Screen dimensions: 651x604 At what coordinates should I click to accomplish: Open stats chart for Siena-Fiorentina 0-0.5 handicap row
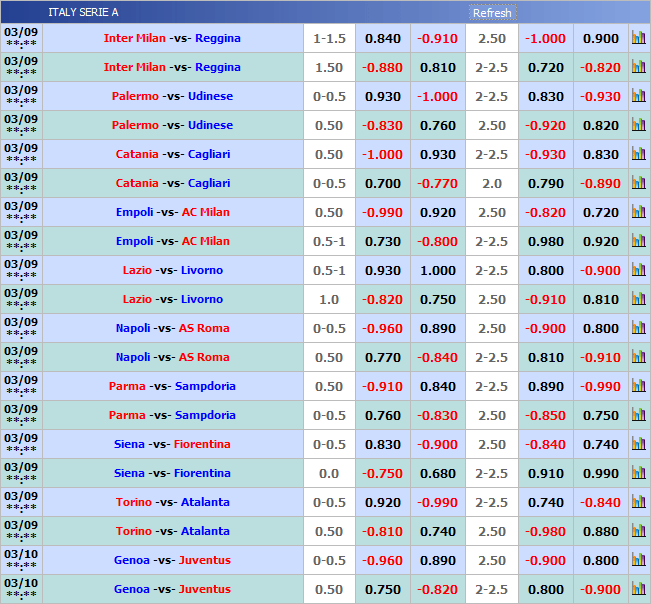pyautogui.click(x=639, y=444)
